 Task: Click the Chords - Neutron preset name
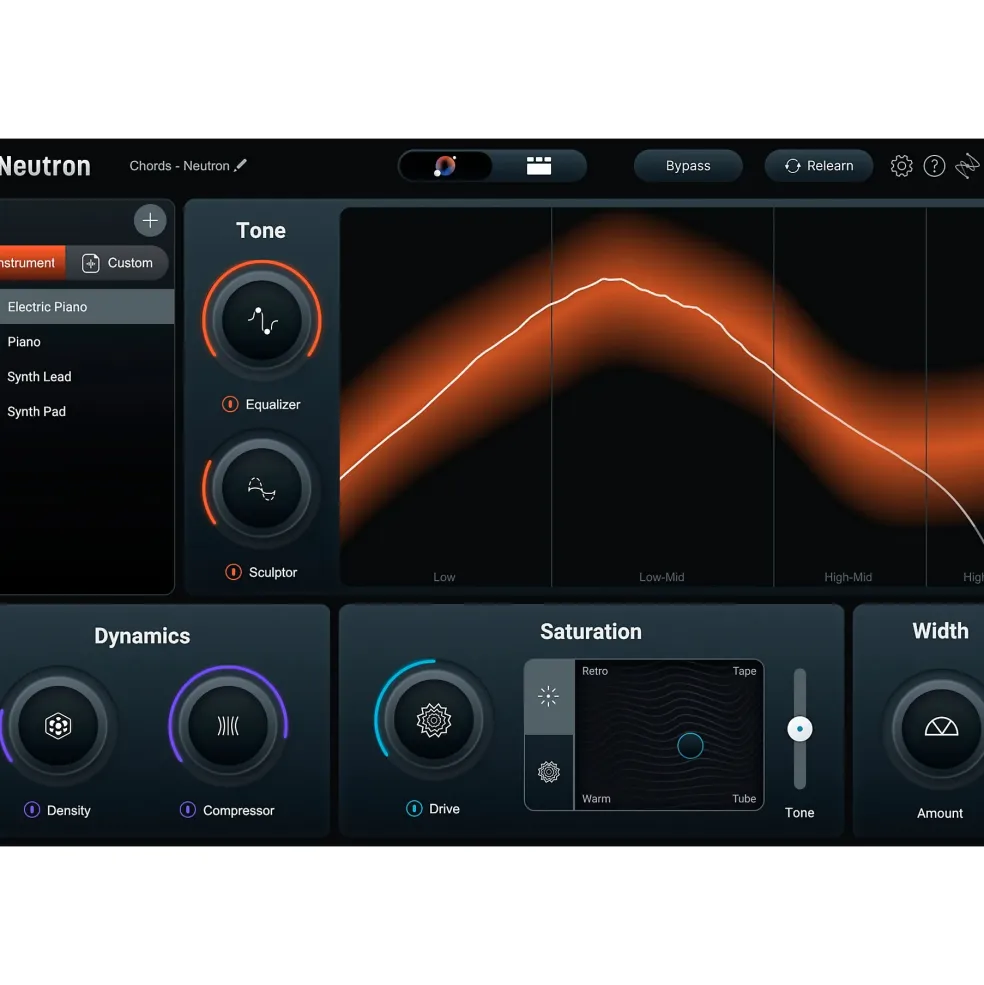coord(179,166)
